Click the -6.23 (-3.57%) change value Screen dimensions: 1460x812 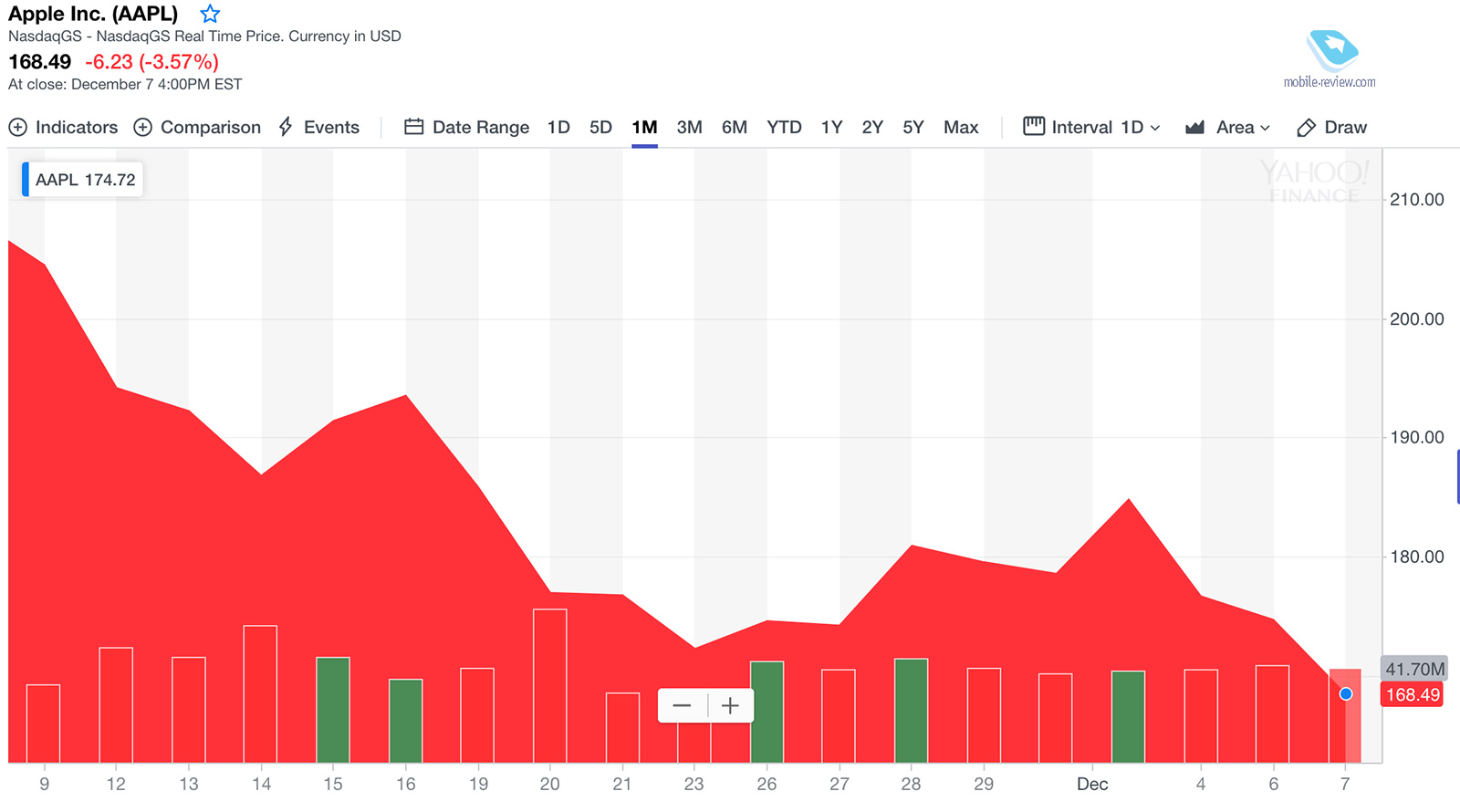[x=151, y=62]
